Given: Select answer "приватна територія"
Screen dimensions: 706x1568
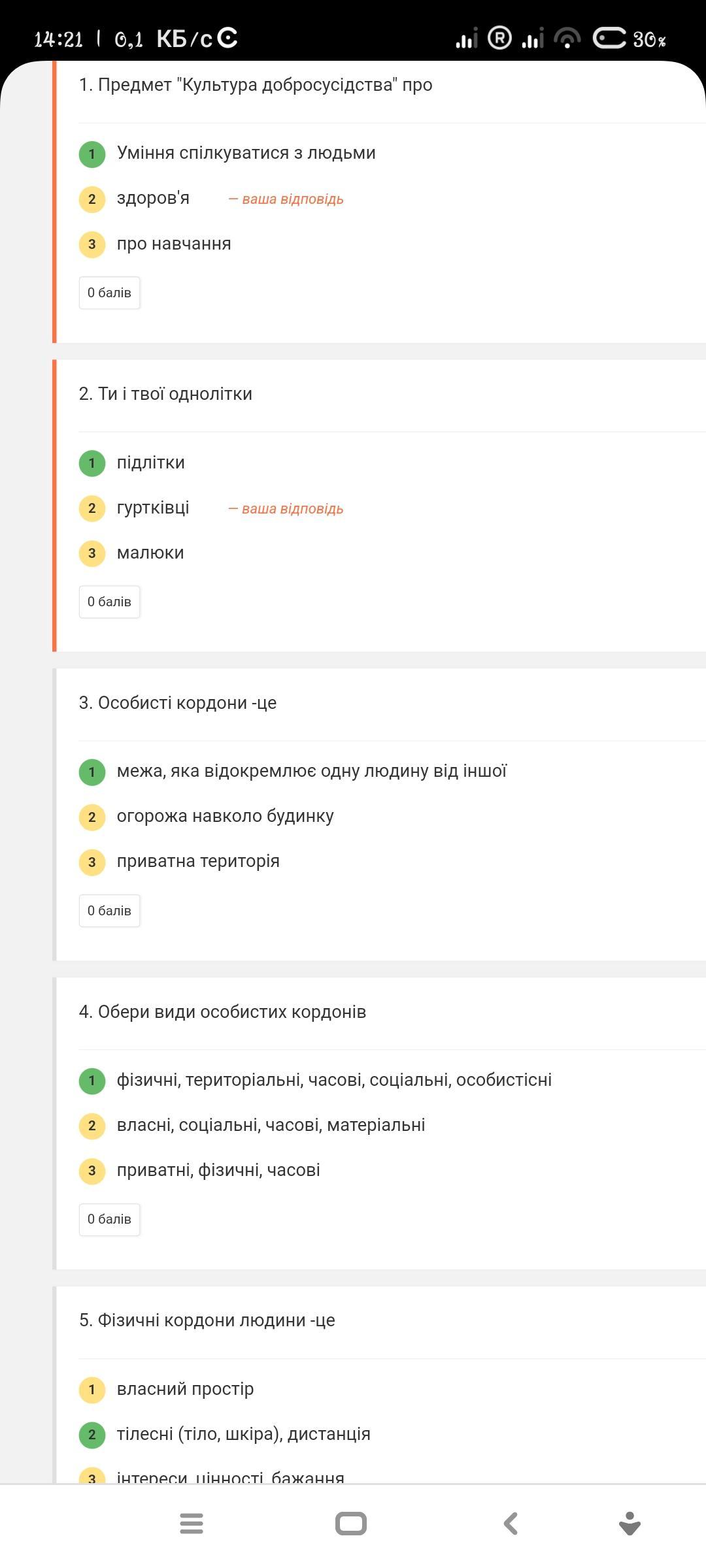Looking at the screenshot, I should (198, 861).
